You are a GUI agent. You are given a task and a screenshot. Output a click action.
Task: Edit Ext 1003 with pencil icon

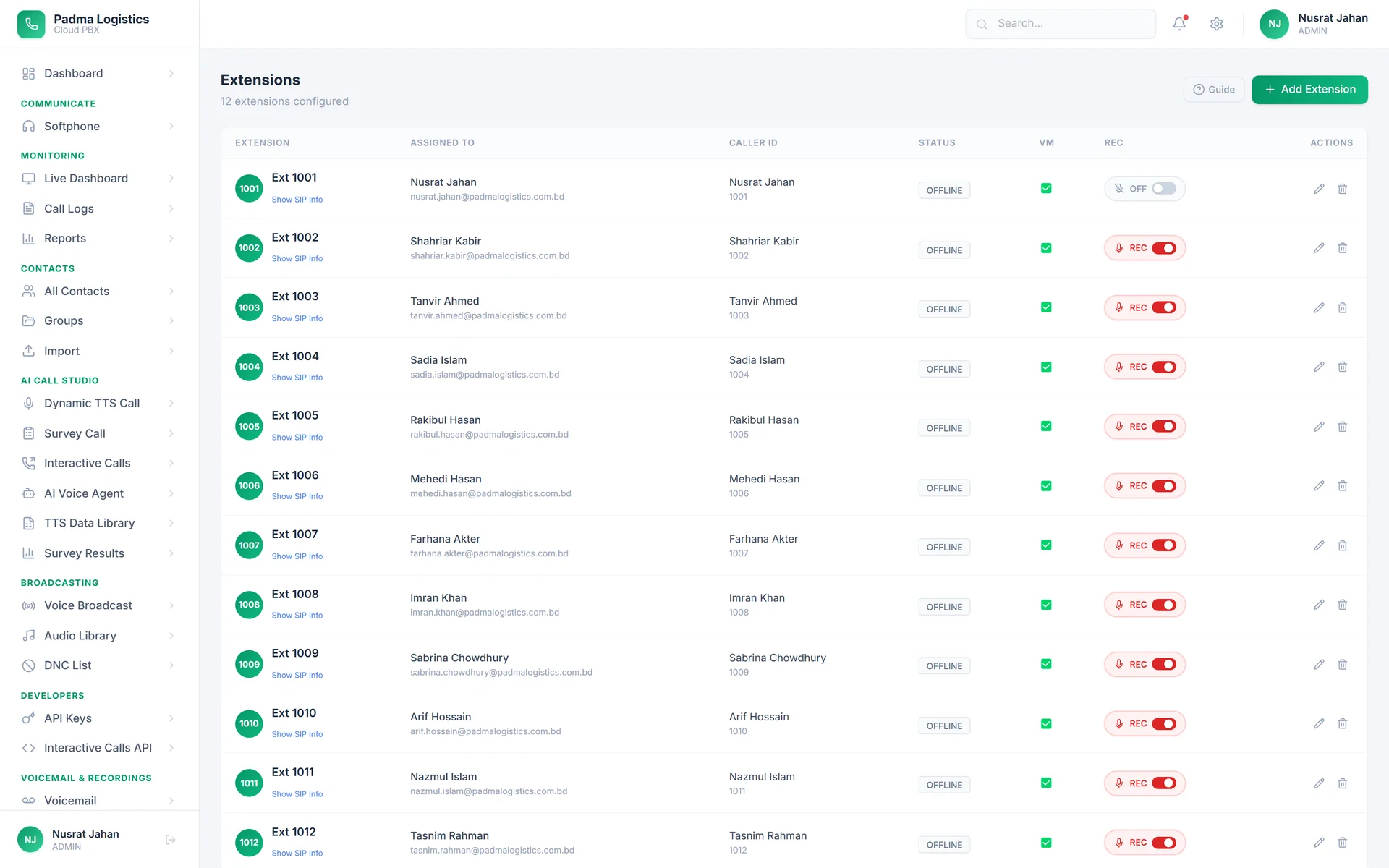point(1319,307)
